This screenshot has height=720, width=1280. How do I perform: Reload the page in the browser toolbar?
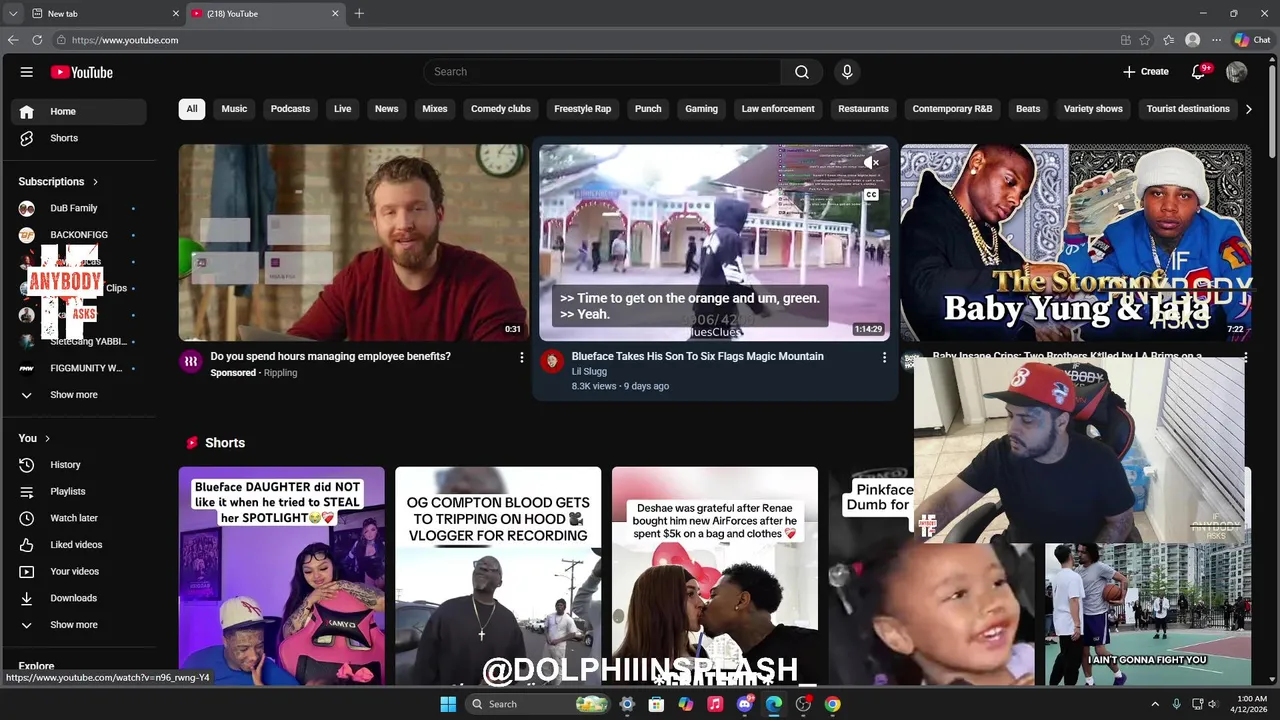[37, 40]
